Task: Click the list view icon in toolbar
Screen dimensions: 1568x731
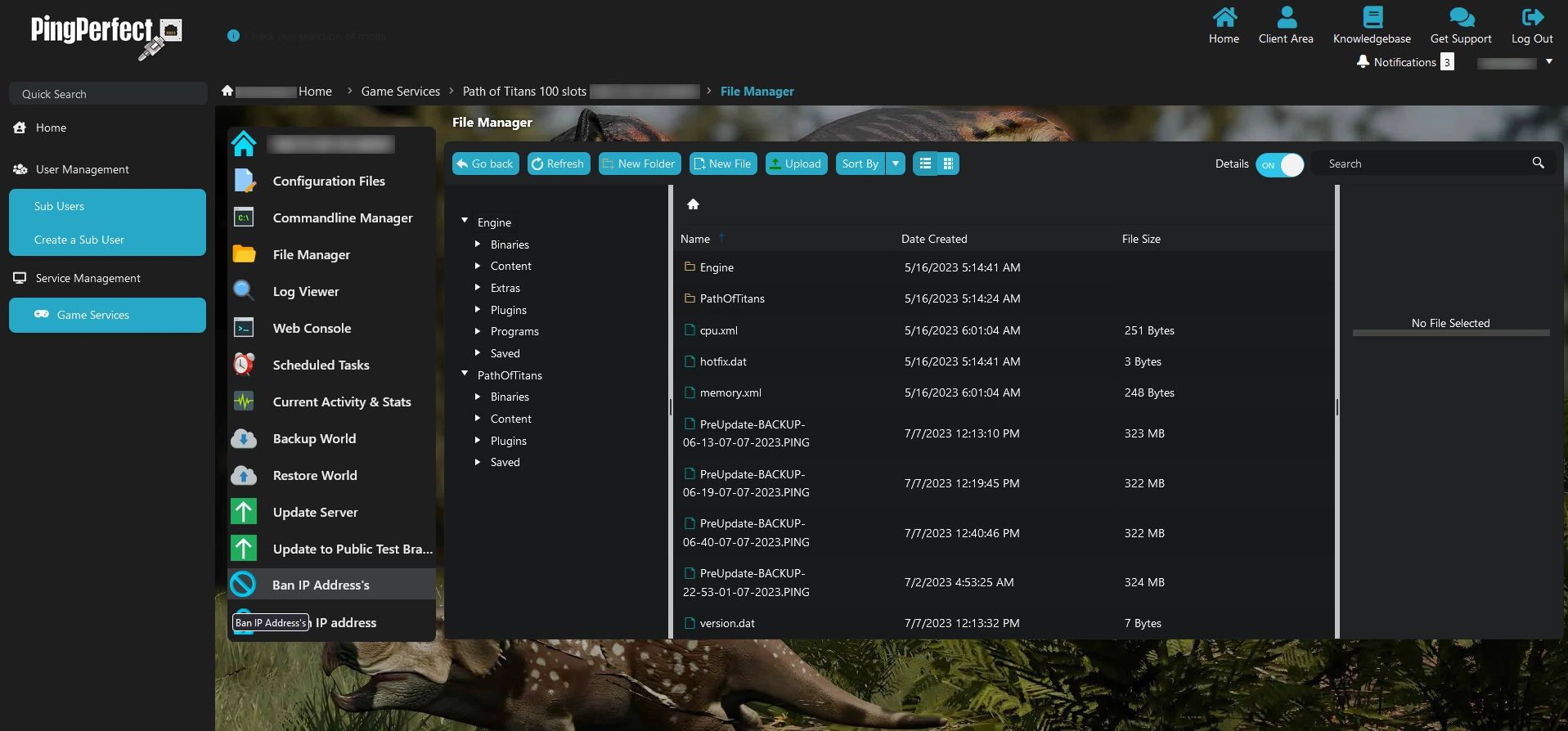Action: [x=925, y=164]
